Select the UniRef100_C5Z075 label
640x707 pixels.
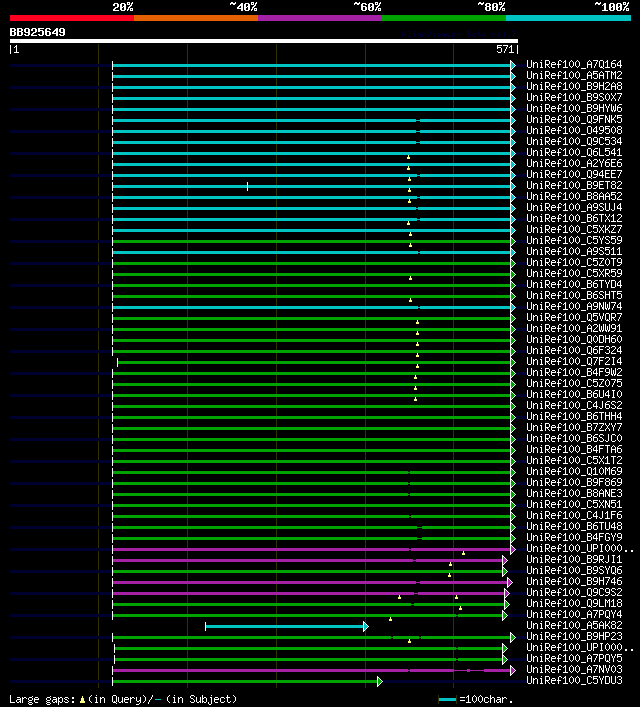pos(574,384)
